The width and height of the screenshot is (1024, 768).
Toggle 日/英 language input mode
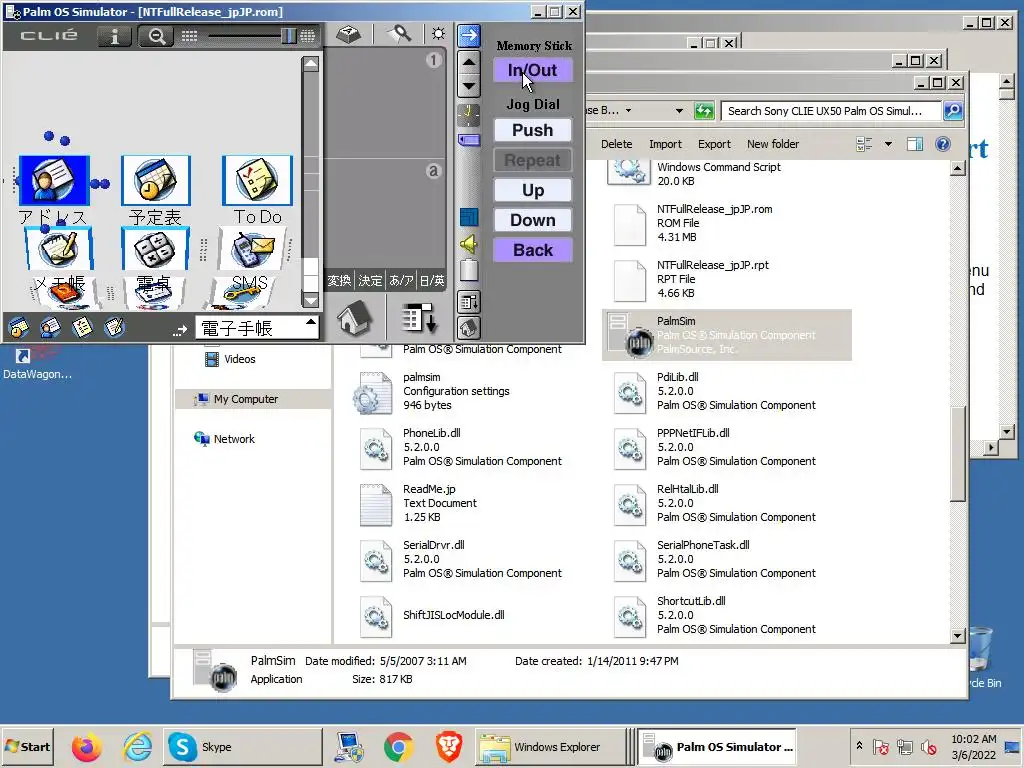(432, 281)
